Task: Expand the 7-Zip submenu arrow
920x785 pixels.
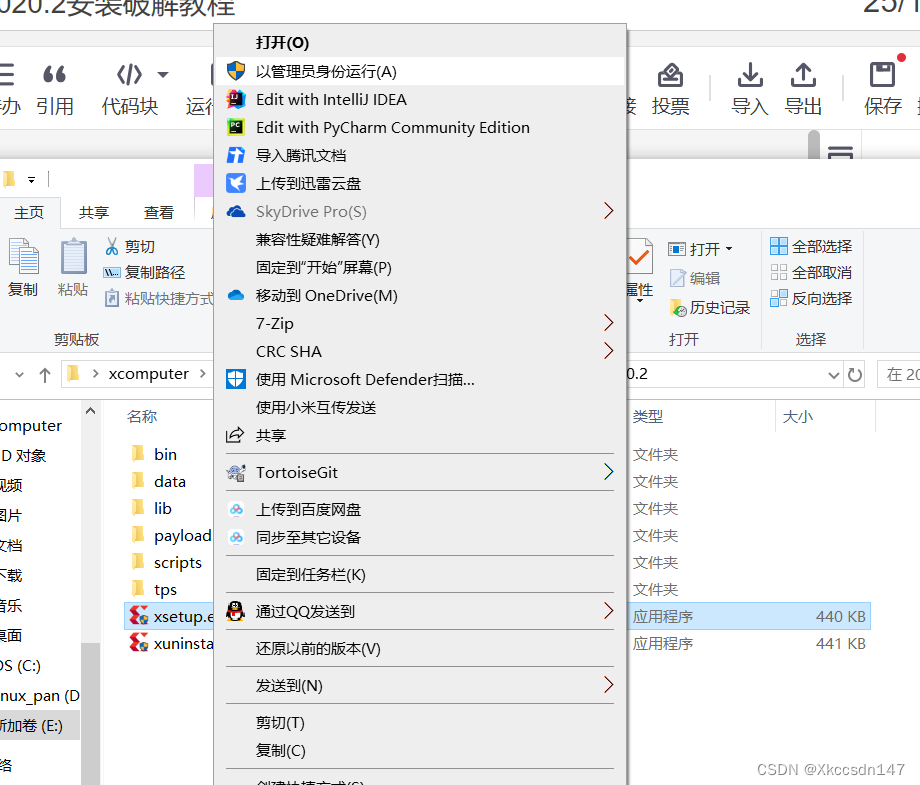Action: point(608,323)
